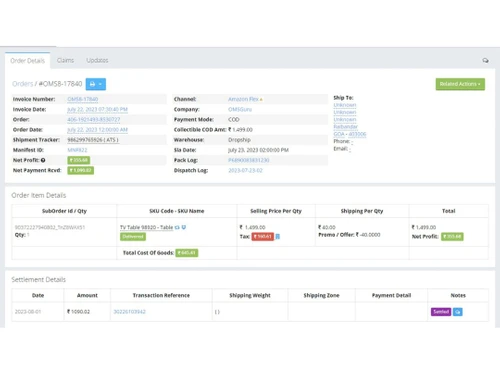This screenshot has height=375, width=500.
Task: Click order date July 22, 2023 12:00:00 AM
Action: click(97, 130)
